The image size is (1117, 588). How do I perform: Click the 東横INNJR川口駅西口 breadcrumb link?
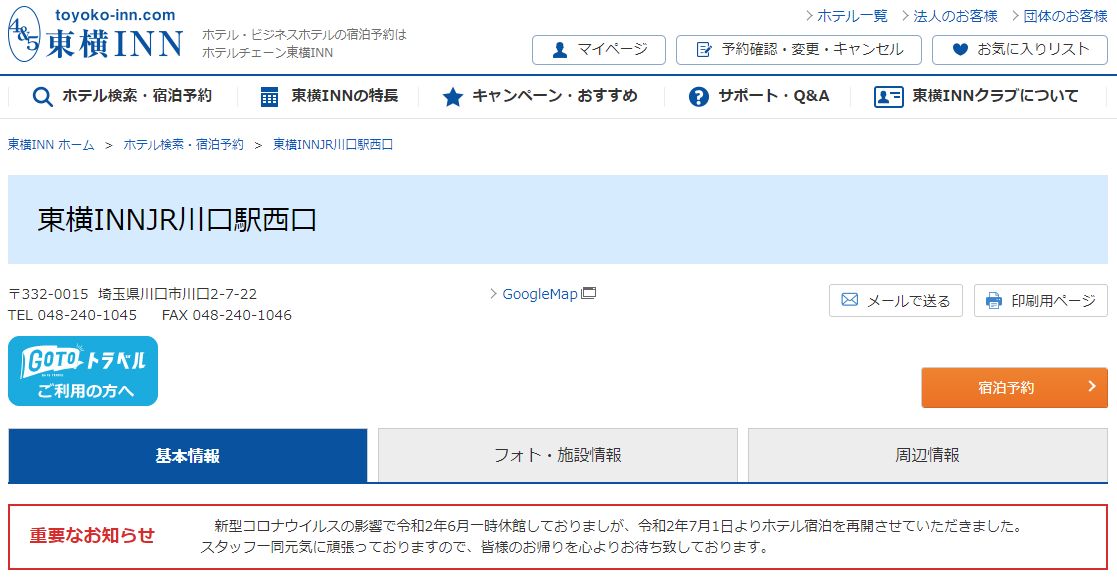333,145
